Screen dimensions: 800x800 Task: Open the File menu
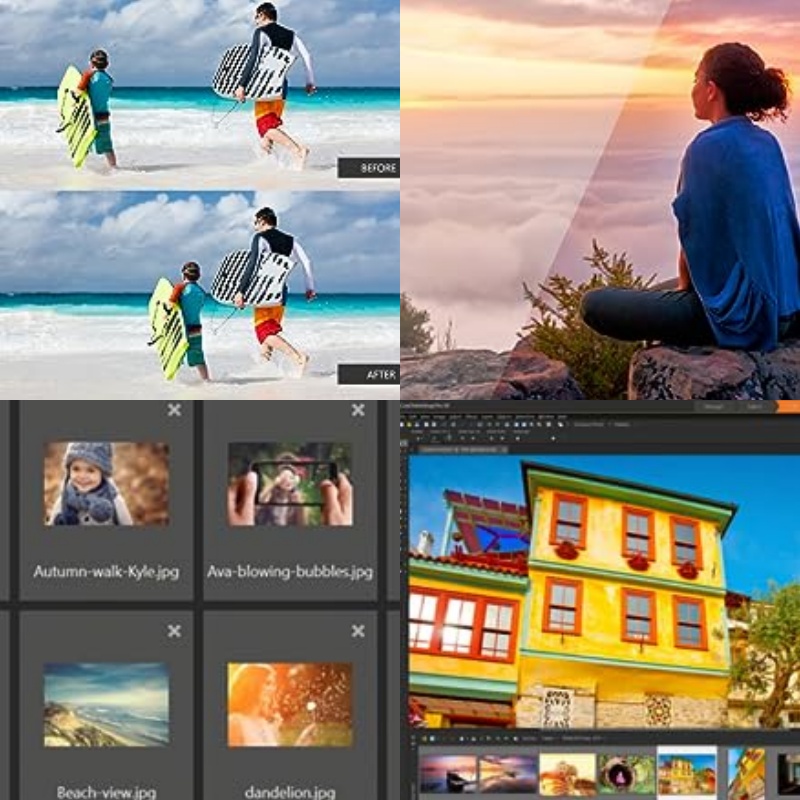pos(404,417)
